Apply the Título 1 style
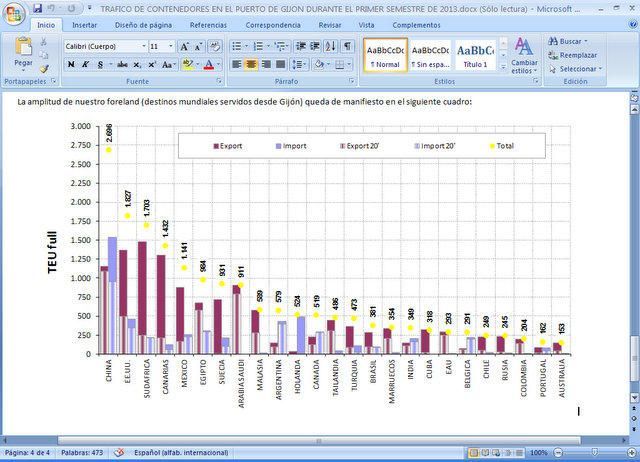The height and width of the screenshot is (462, 640). tap(475, 55)
